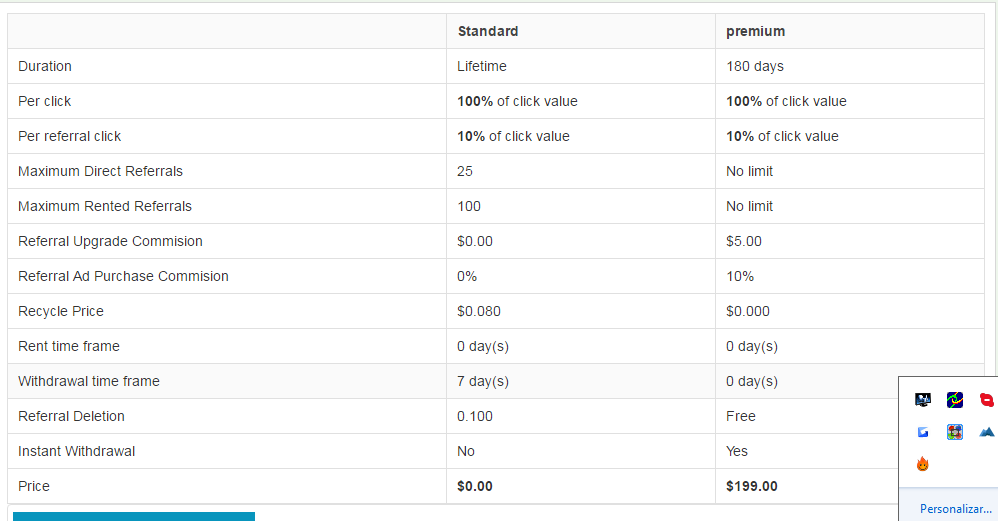Screen dimensions: 998x521
Task: Click the red lips tray icon
Action: [x=987, y=400]
